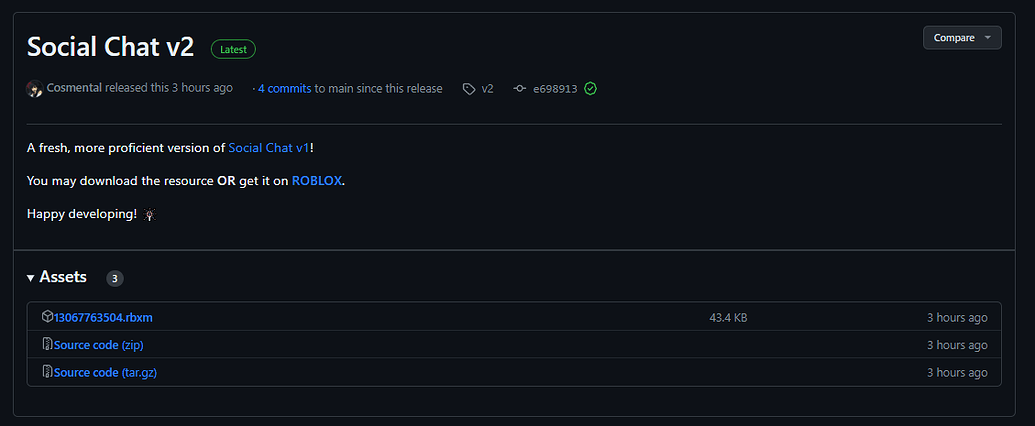
Task: Click the package icon next to 13067763504.rbxm
Action: click(47, 317)
